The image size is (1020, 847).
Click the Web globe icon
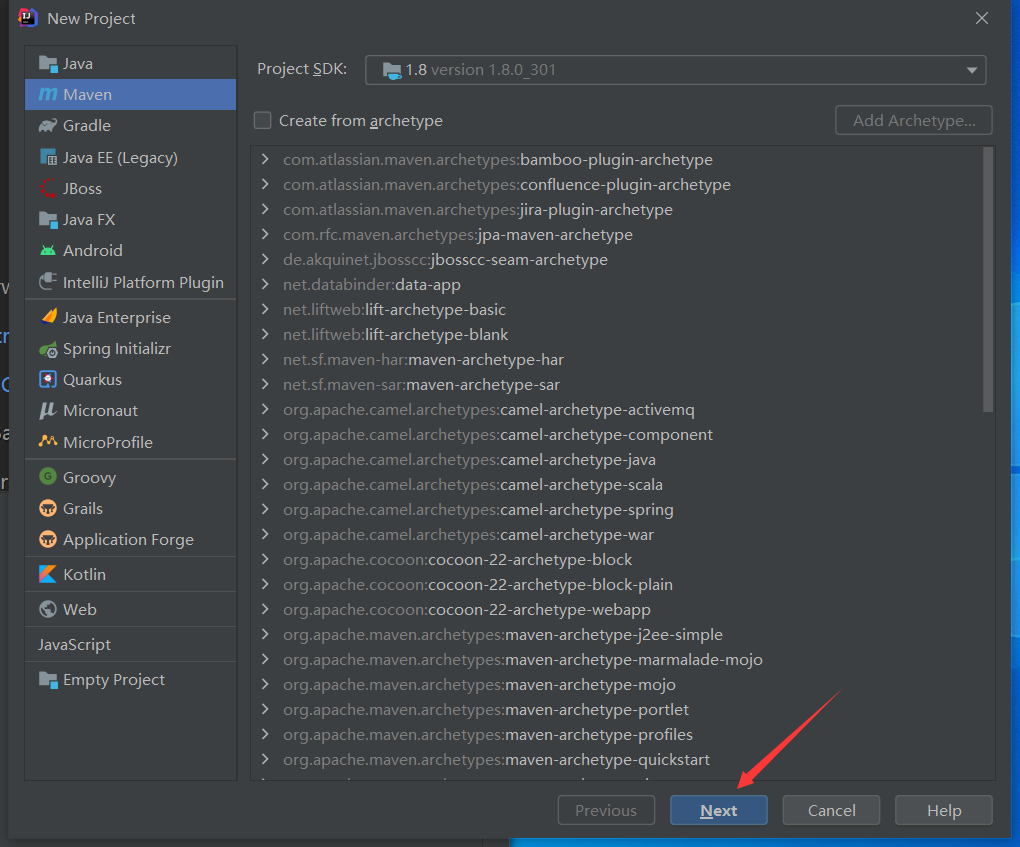click(48, 609)
